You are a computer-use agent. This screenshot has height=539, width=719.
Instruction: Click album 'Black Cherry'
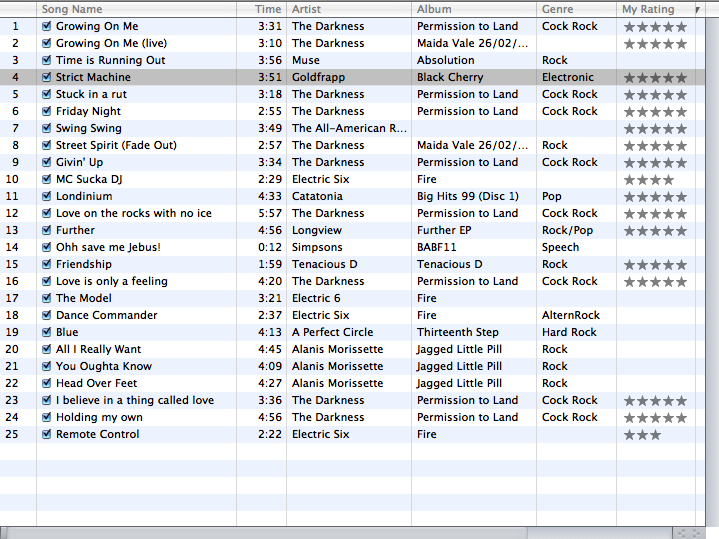450,77
